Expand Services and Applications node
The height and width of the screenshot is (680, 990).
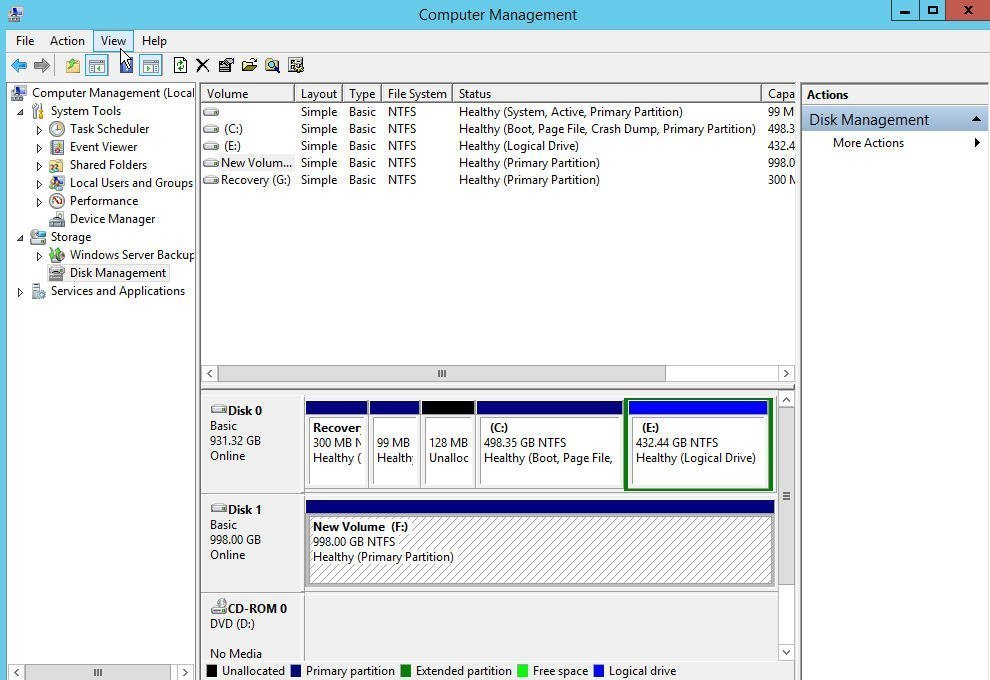tap(21, 292)
